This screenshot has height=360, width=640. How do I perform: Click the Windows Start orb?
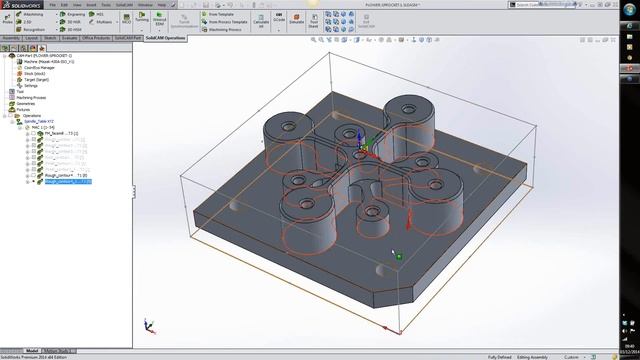pos(629,10)
